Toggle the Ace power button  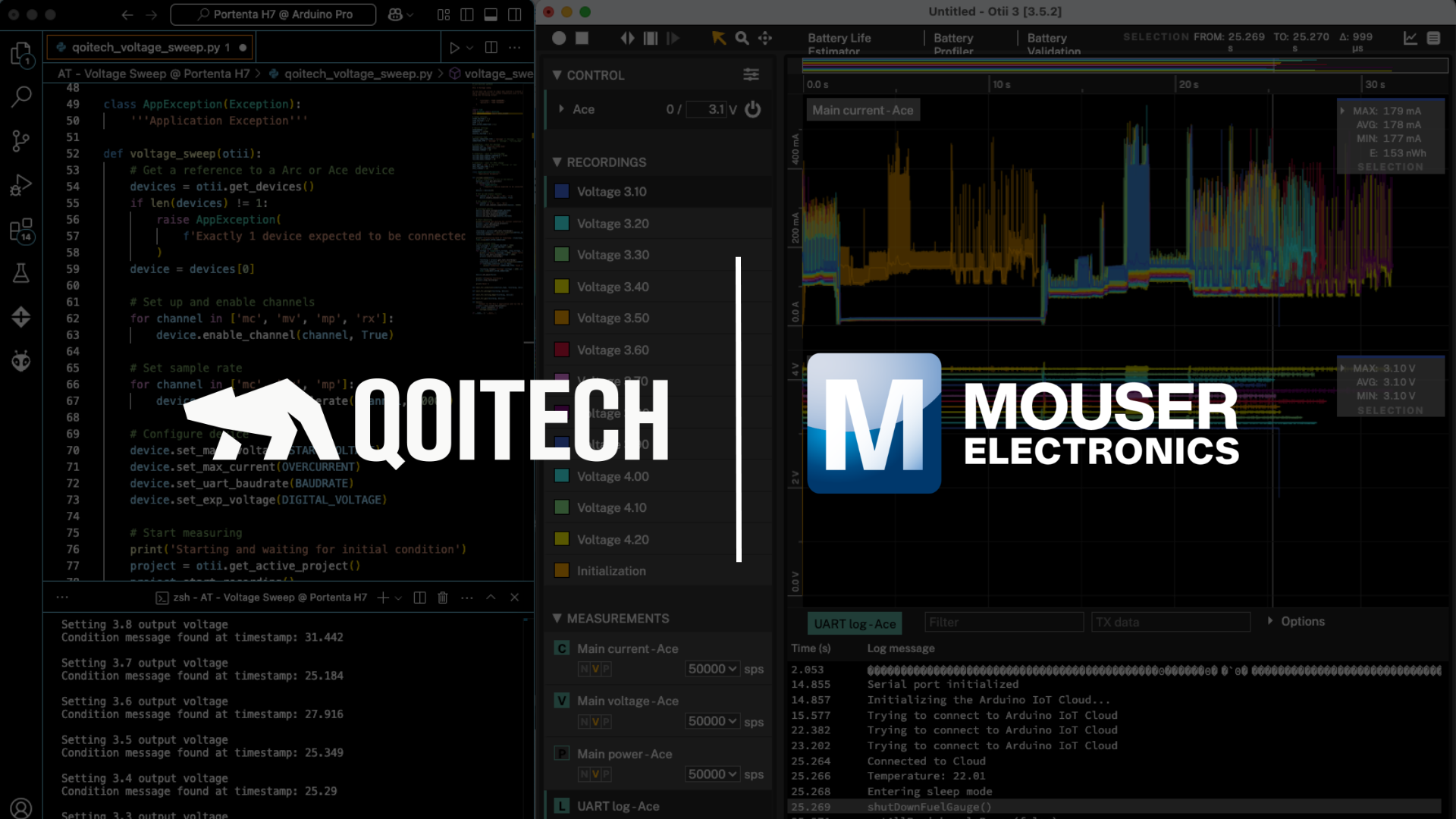[x=752, y=109]
